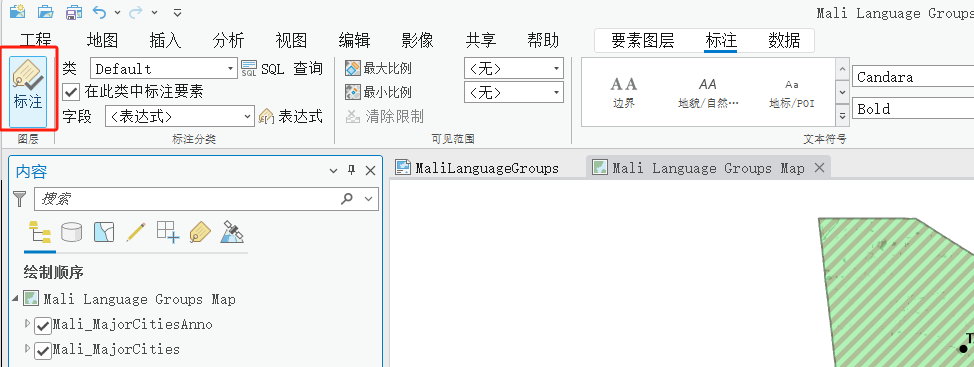Collapse the Mali Language Groups Map node
974x367 pixels.
point(15,299)
